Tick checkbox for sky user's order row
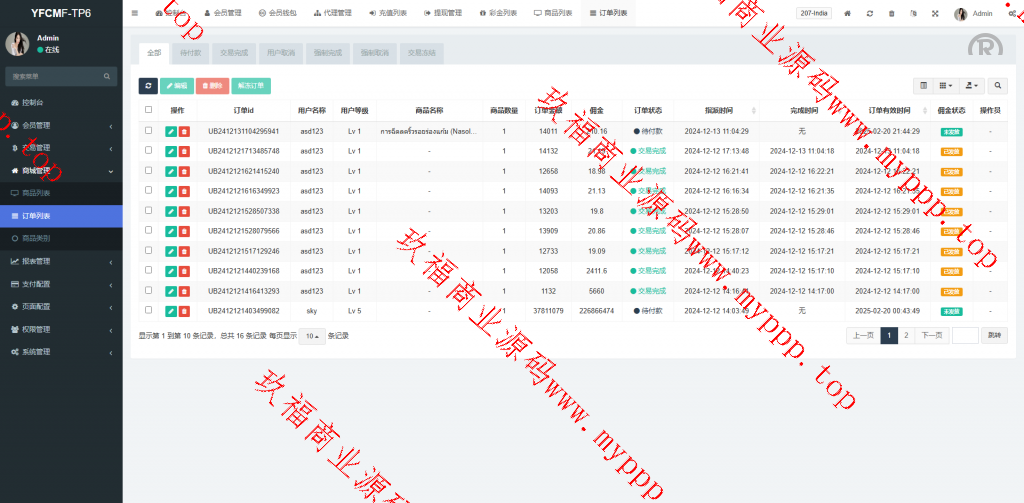The image size is (1024, 503). (x=149, y=311)
